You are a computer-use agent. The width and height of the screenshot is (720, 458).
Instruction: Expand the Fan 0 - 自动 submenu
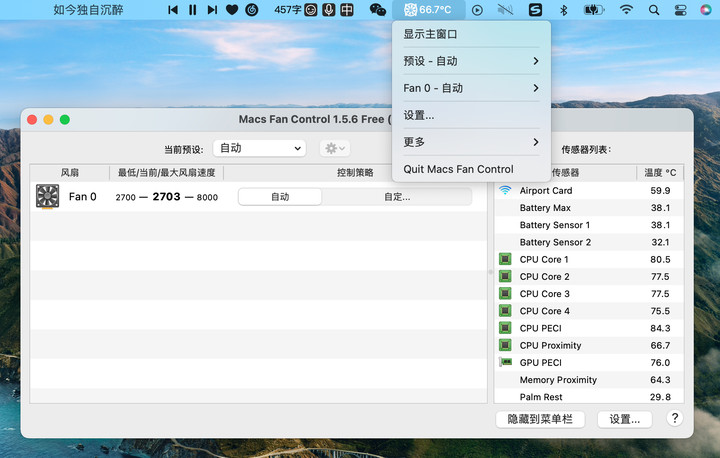pos(471,88)
